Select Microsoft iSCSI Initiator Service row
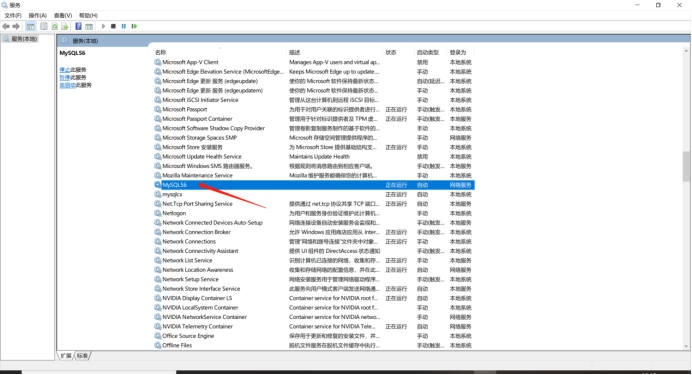The width and height of the screenshot is (692, 375). (x=314, y=100)
